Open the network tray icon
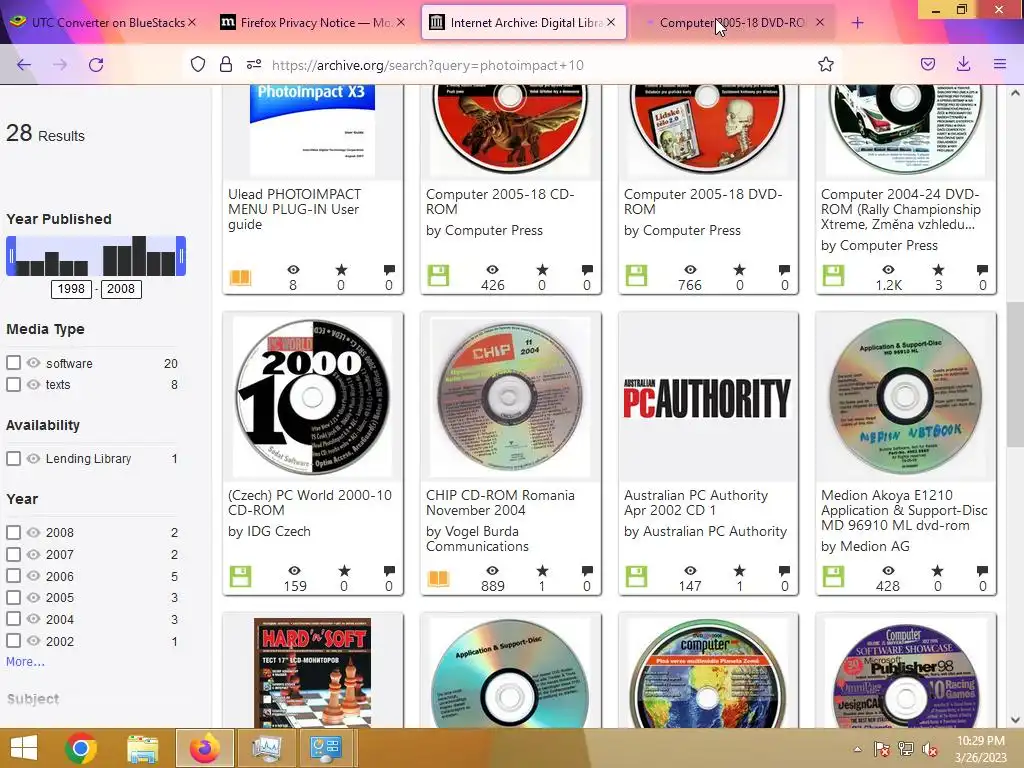Viewport: 1024px width, 768px height. pyautogui.click(x=906, y=749)
